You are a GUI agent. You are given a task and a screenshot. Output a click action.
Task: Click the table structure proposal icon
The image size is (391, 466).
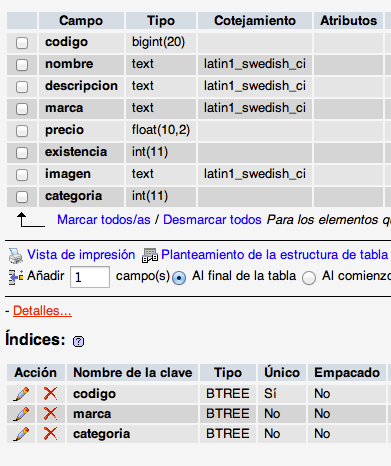coord(150,255)
